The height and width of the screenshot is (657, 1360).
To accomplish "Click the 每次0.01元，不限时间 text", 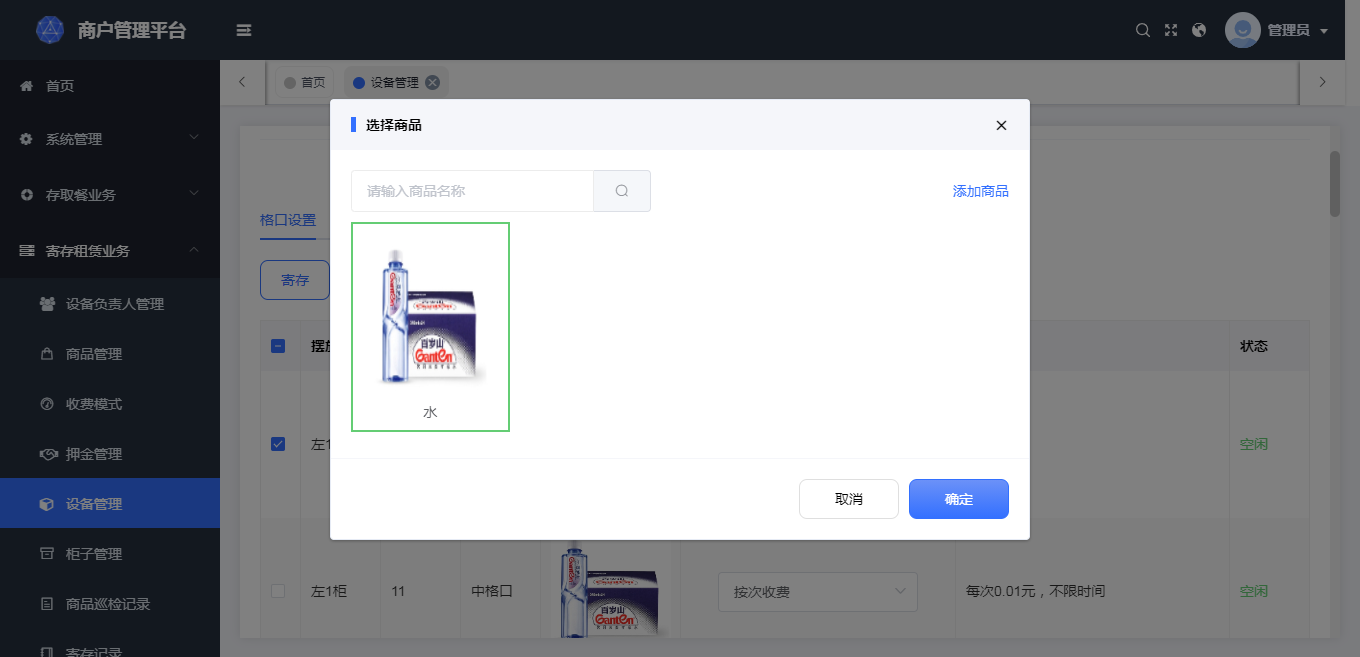I will [1035, 591].
